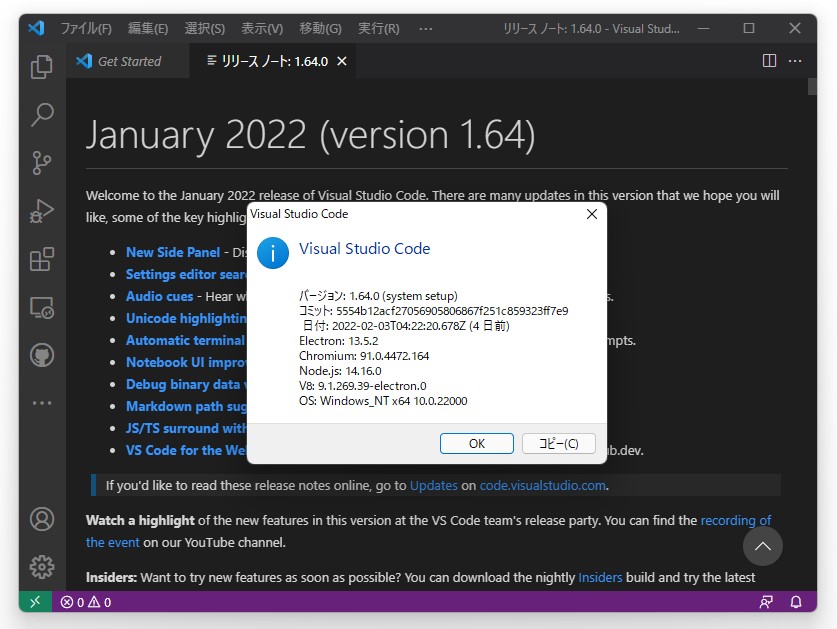Click the scroll-to-top arrow button
The image size is (837, 629).
click(x=763, y=546)
